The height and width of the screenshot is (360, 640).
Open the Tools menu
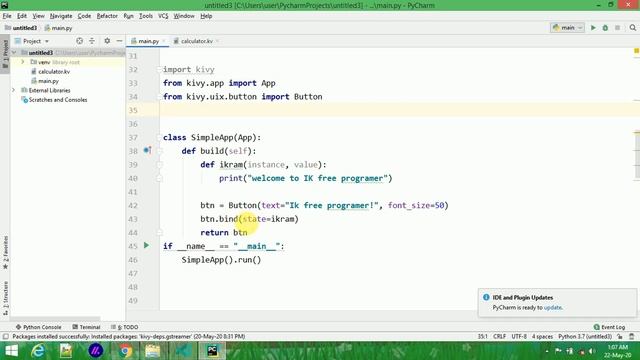point(146,16)
